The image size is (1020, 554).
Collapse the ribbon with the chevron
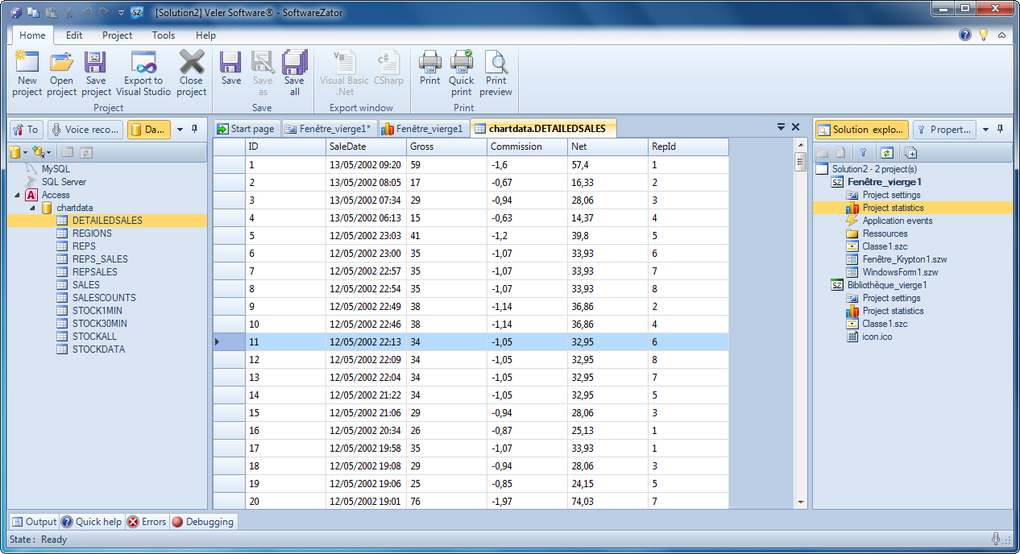point(1002,36)
